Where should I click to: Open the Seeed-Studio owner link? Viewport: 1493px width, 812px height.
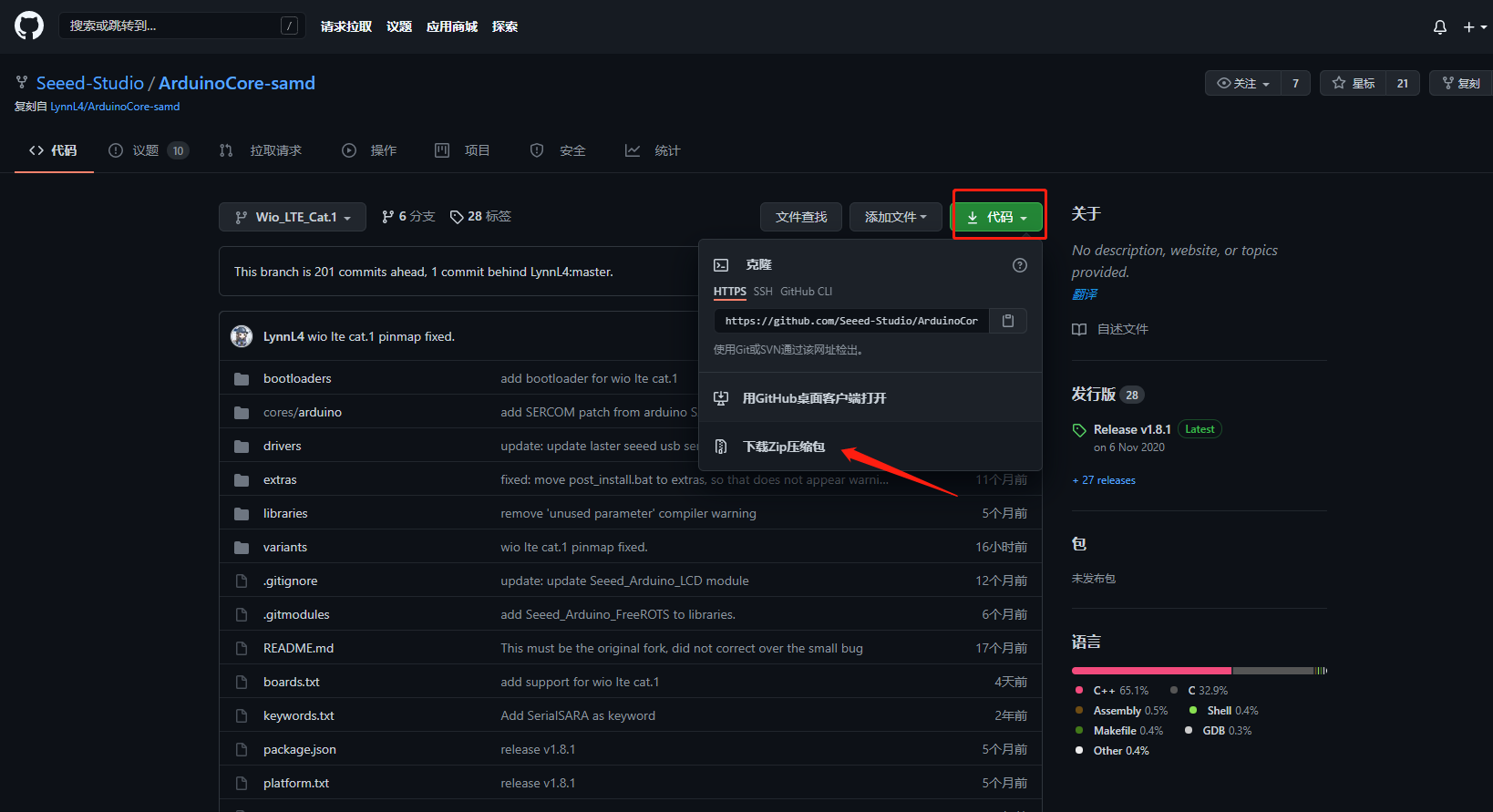pyautogui.click(x=90, y=83)
